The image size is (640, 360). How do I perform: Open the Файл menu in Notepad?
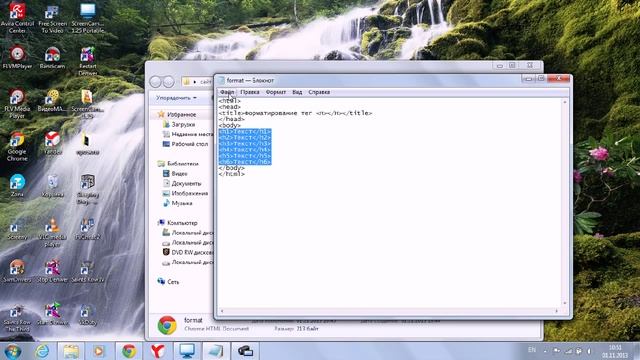(x=227, y=92)
